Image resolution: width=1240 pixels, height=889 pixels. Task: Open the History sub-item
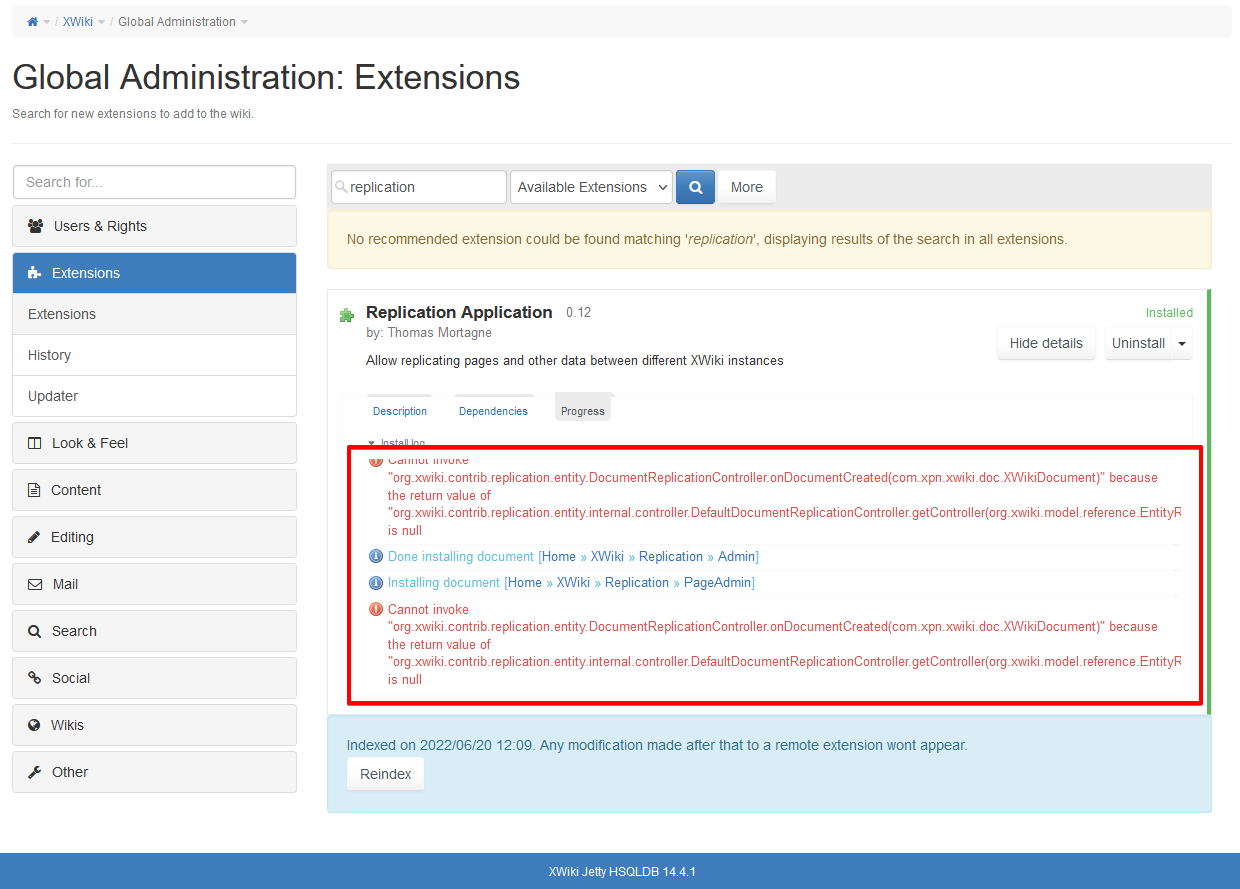(x=155, y=355)
